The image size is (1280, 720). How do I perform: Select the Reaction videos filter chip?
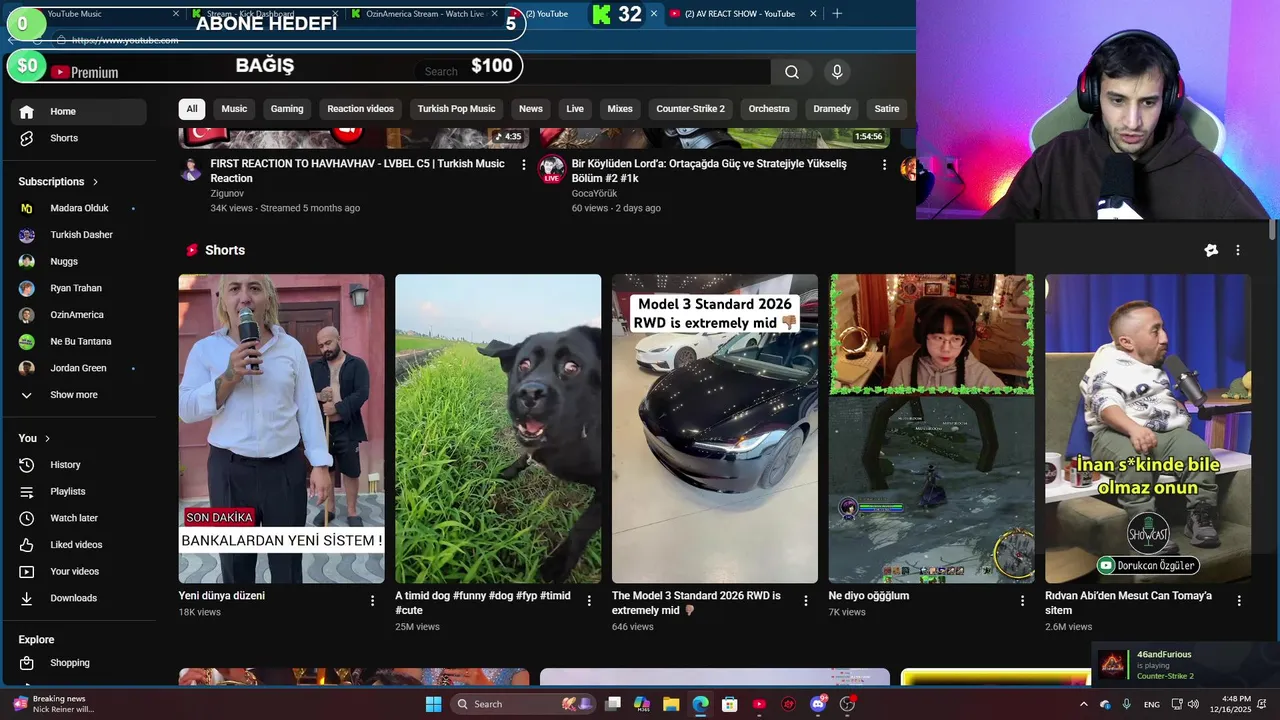pos(360,109)
